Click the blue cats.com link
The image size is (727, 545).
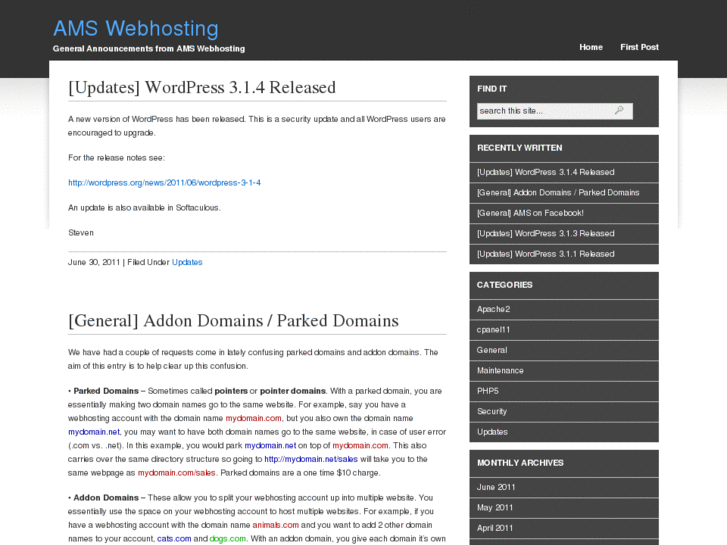pyautogui.click(x=174, y=539)
